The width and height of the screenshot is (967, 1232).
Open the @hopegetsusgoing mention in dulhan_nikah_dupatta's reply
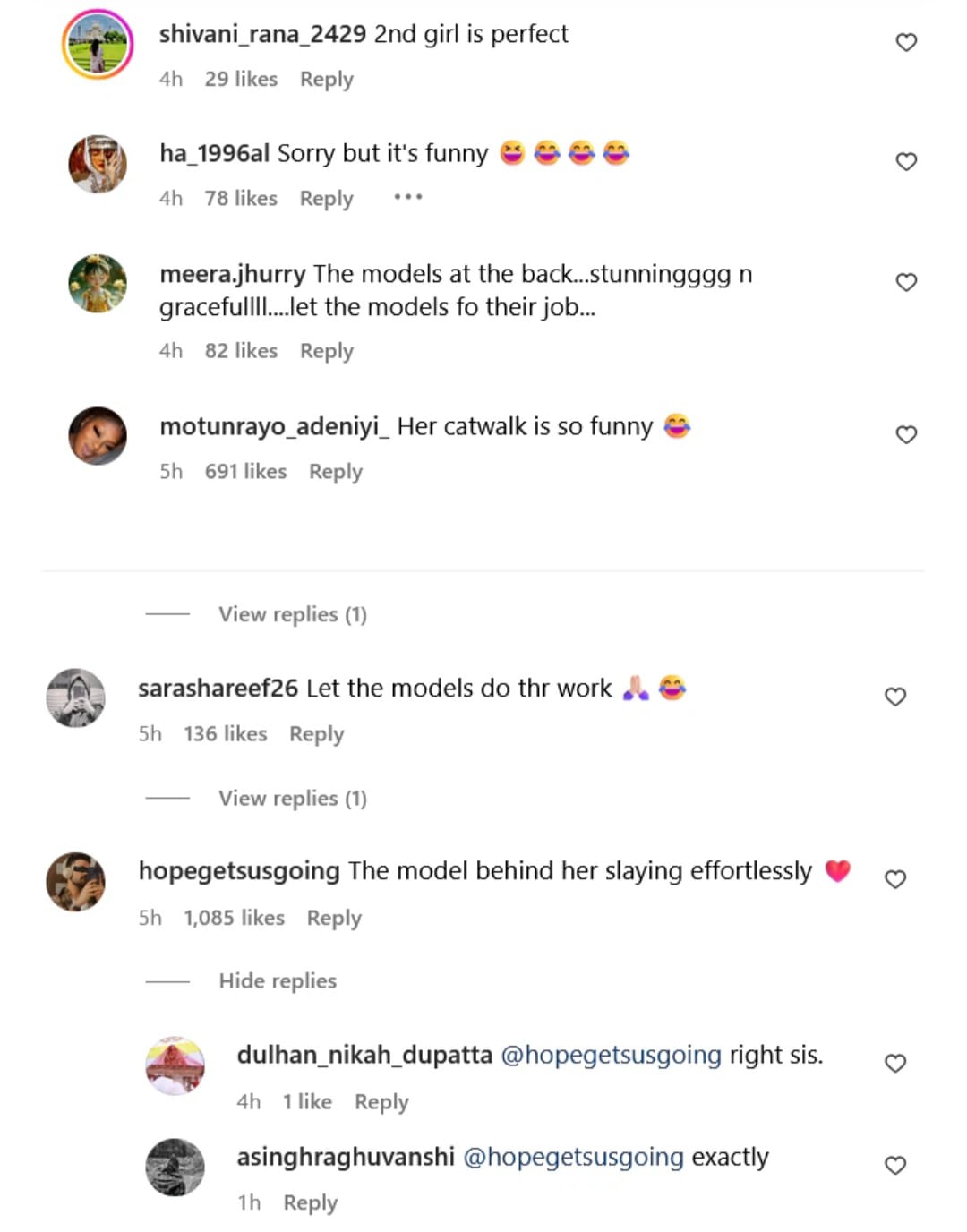coord(611,1055)
